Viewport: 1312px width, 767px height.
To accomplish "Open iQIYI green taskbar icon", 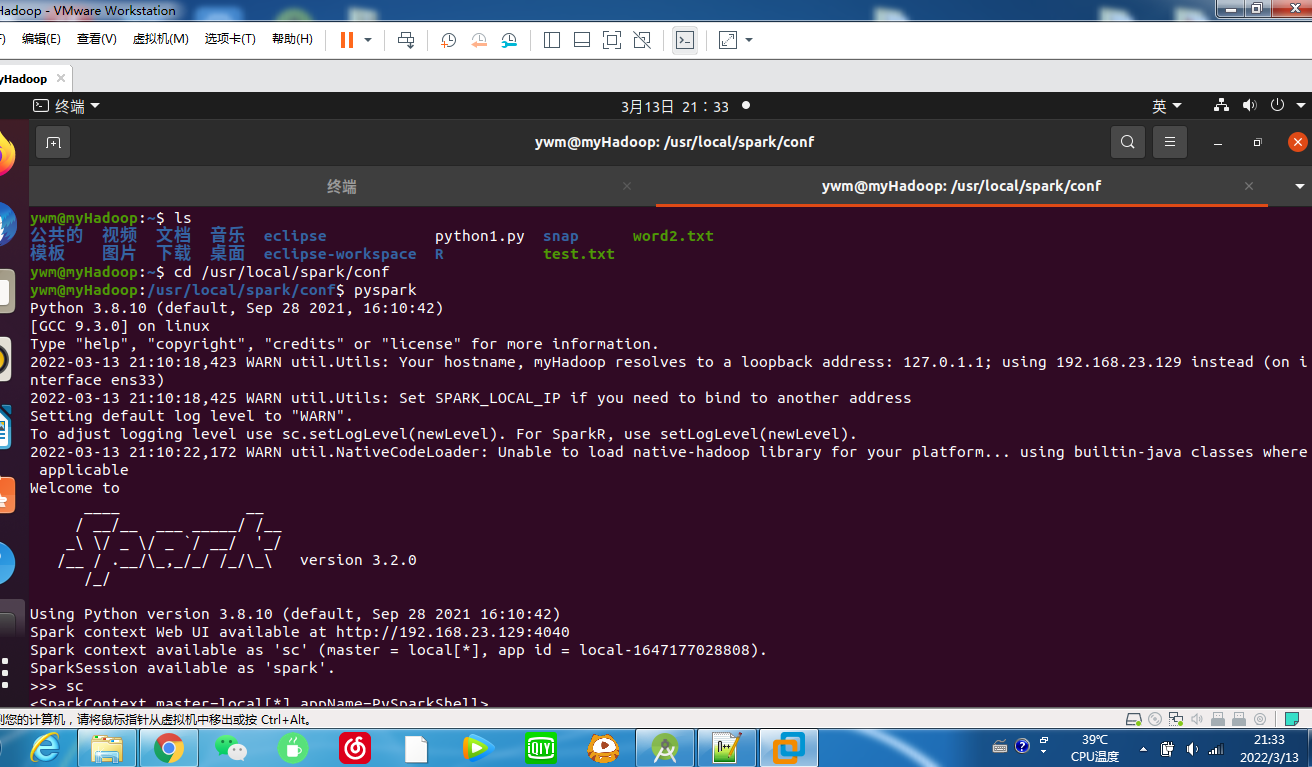I will point(541,747).
